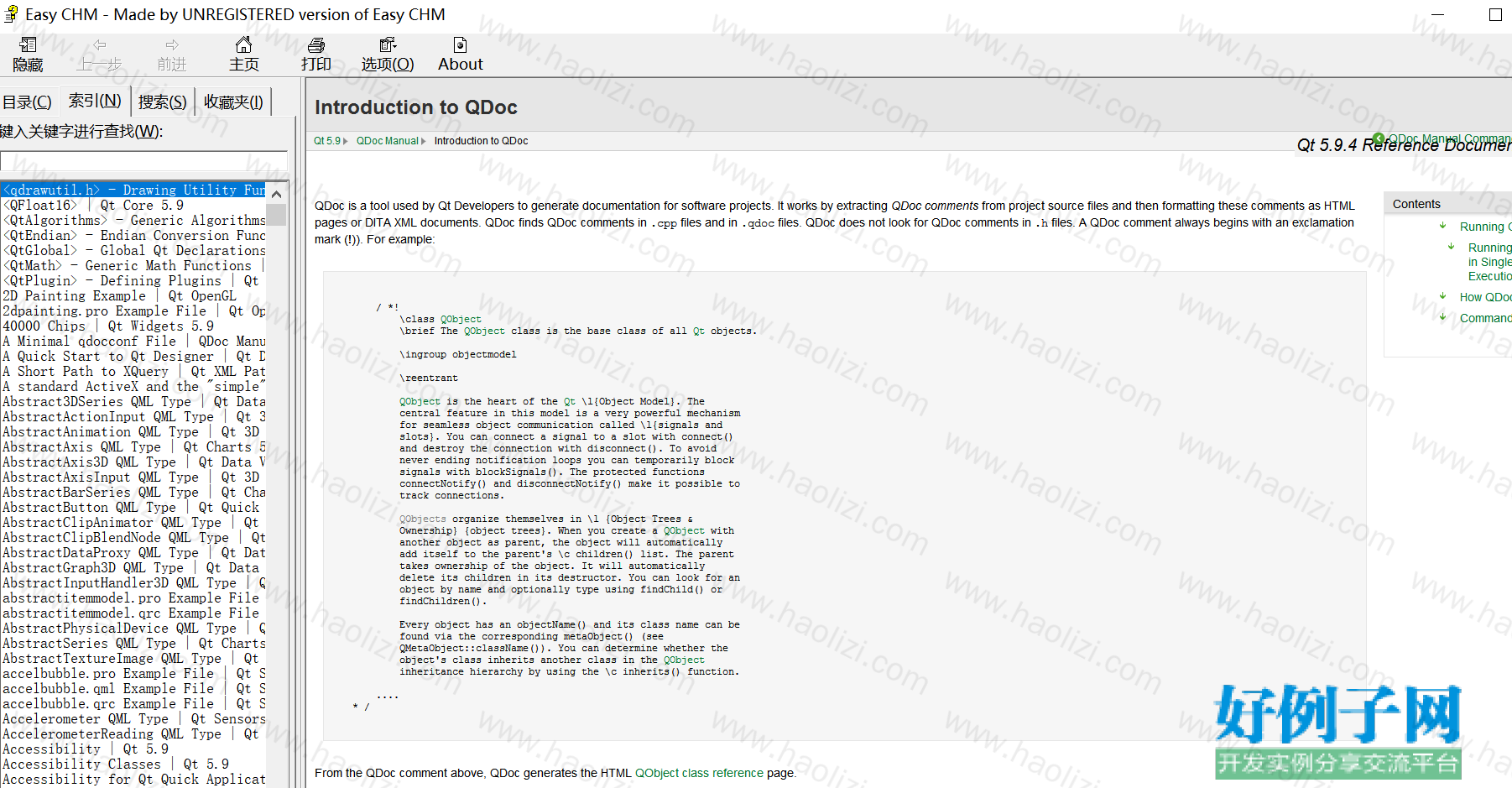Open 选项 (Options) toolbar icon
Image resolution: width=1512 pixels, height=788 pixels.
[x=388, y=55]
